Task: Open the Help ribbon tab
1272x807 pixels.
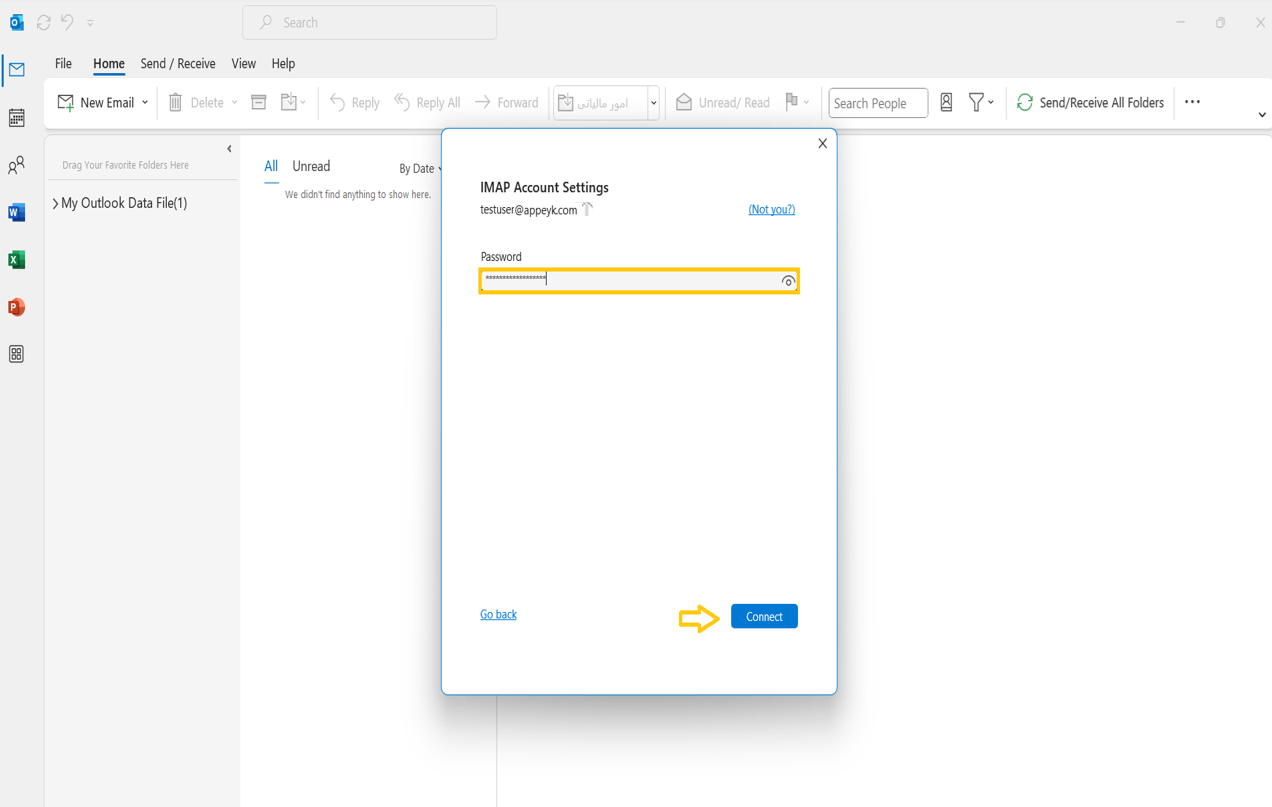Action: tap(283, 63)
